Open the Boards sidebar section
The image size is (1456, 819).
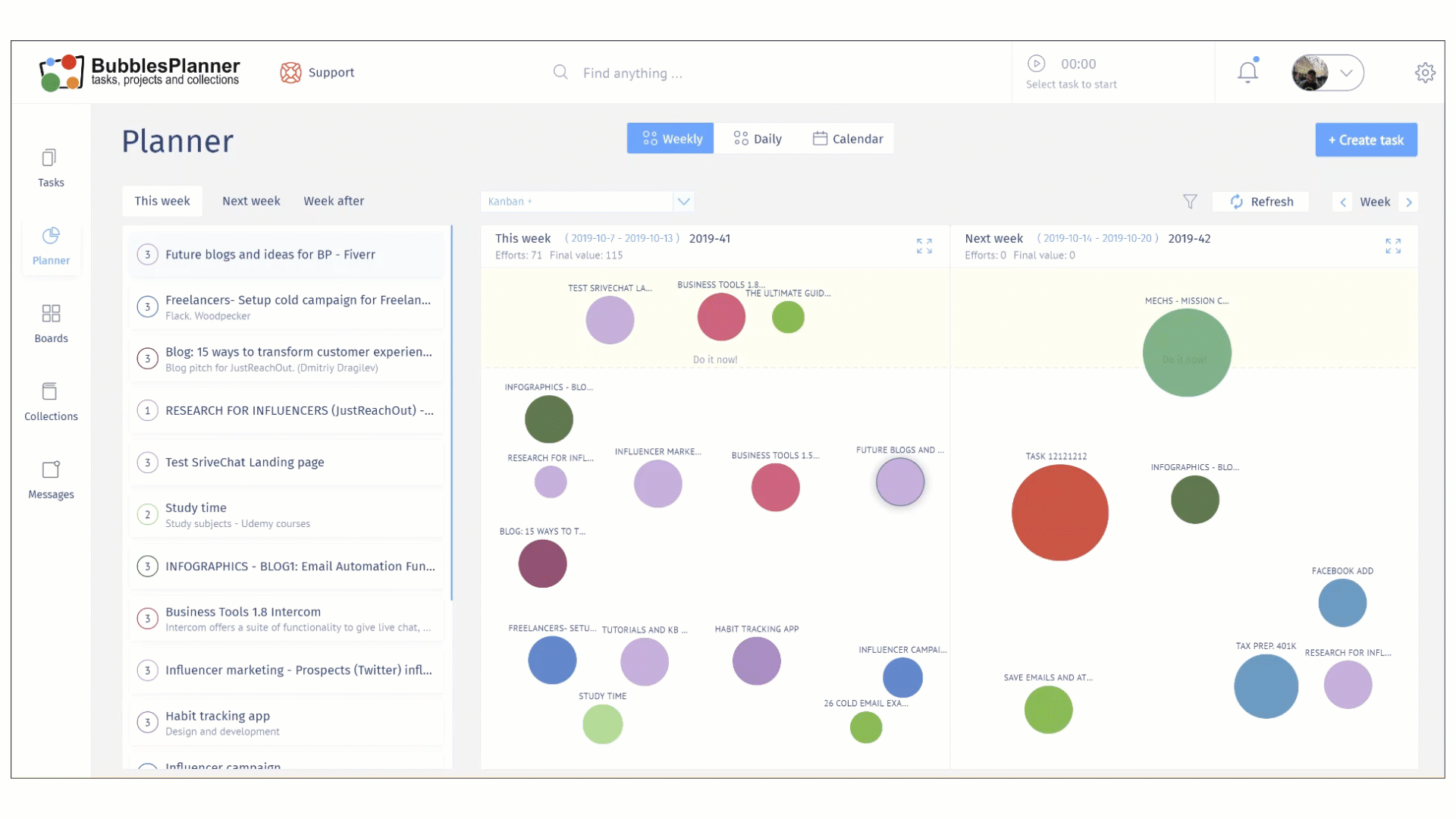point(51,324)
